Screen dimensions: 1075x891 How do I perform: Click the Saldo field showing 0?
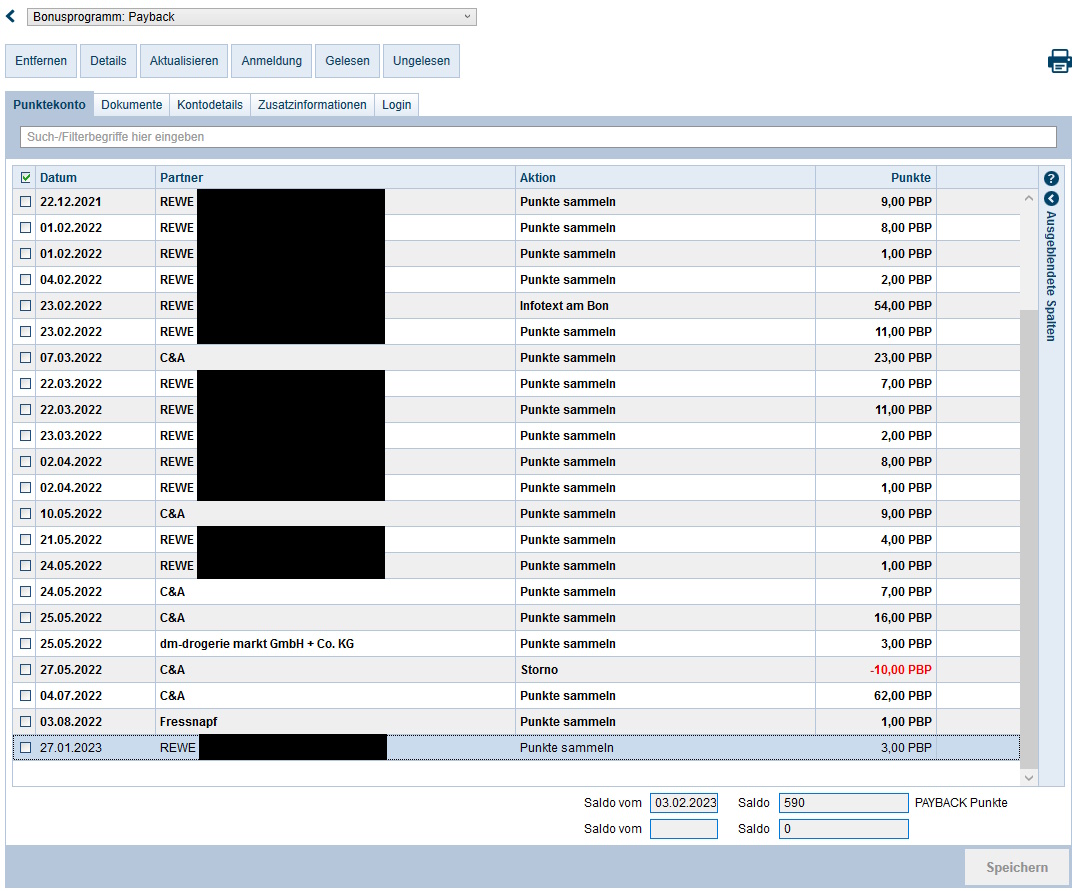coord(843,829)
